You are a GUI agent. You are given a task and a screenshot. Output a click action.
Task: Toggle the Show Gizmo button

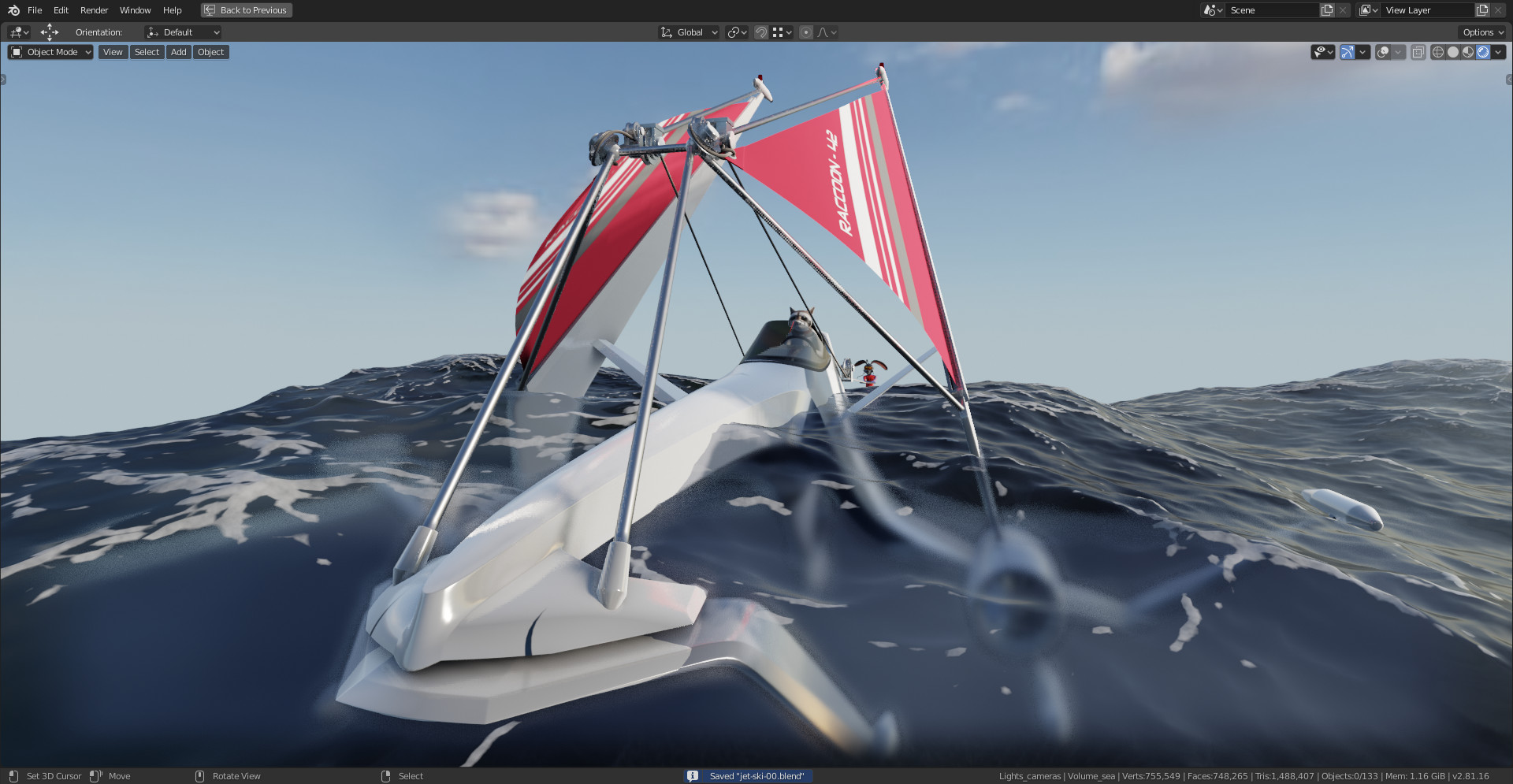tap(1348, 52)
